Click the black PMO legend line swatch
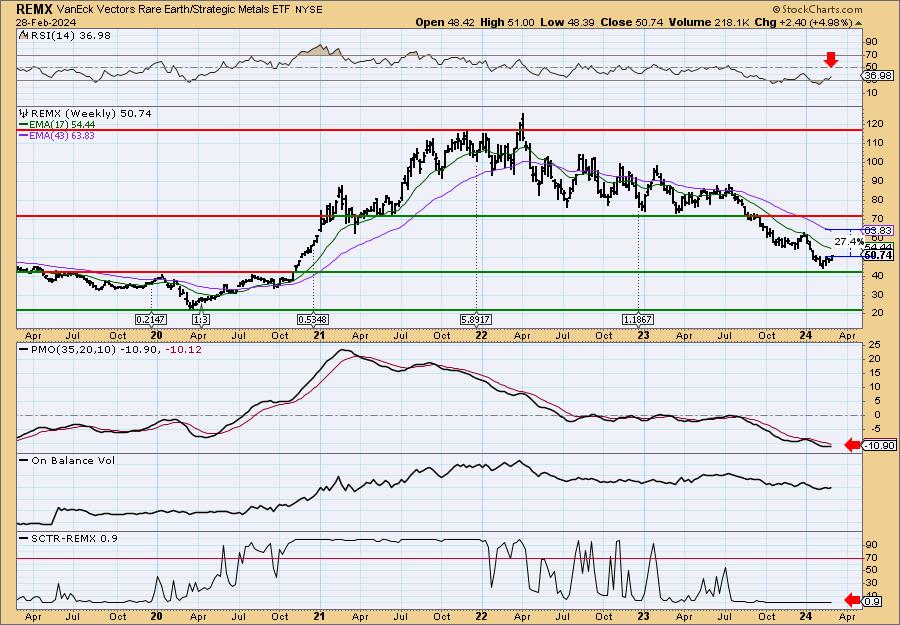The image size is (900, 625). (x=24, y=350)
